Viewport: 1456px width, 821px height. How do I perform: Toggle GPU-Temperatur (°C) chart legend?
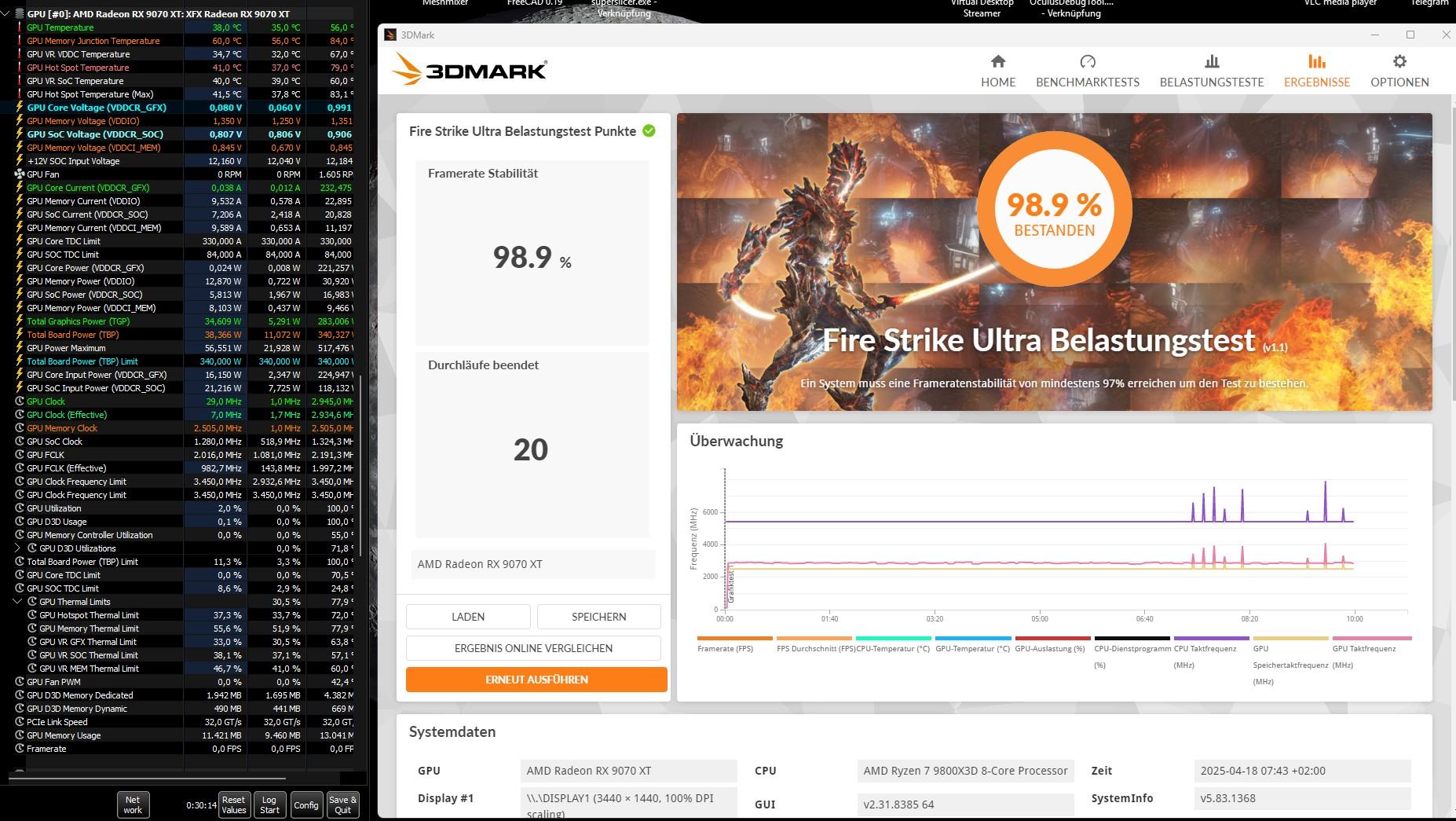click(972, 646)
